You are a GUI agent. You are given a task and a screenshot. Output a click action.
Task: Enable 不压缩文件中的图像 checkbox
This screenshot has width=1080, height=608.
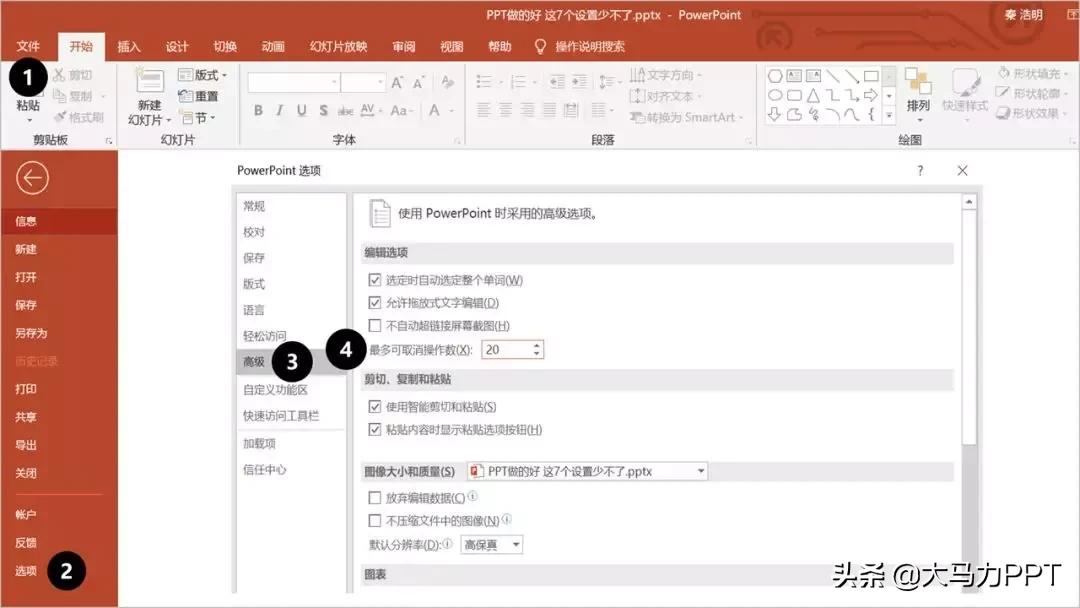point(375,520)
